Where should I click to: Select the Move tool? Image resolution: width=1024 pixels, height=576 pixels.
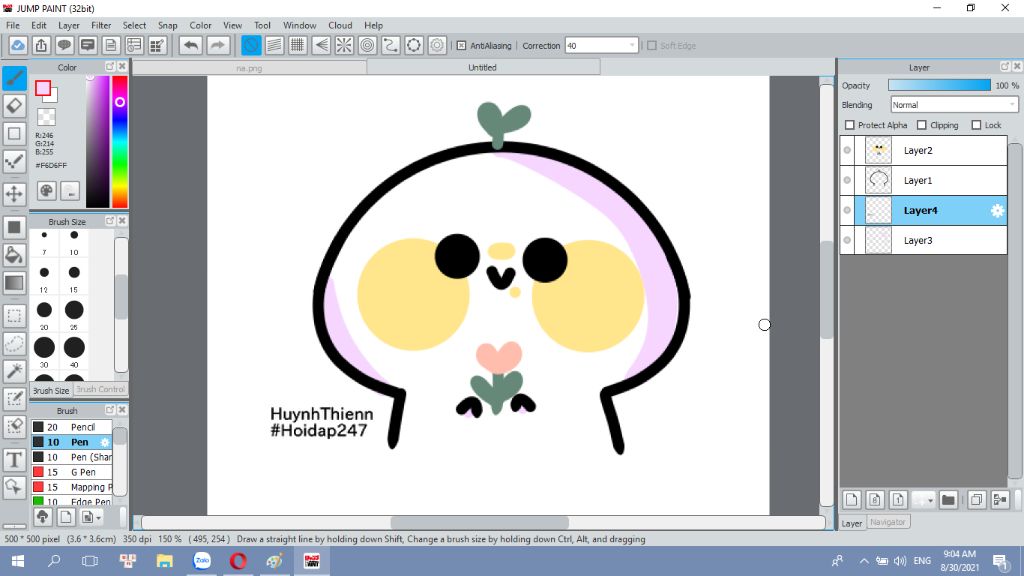[14, 194]
